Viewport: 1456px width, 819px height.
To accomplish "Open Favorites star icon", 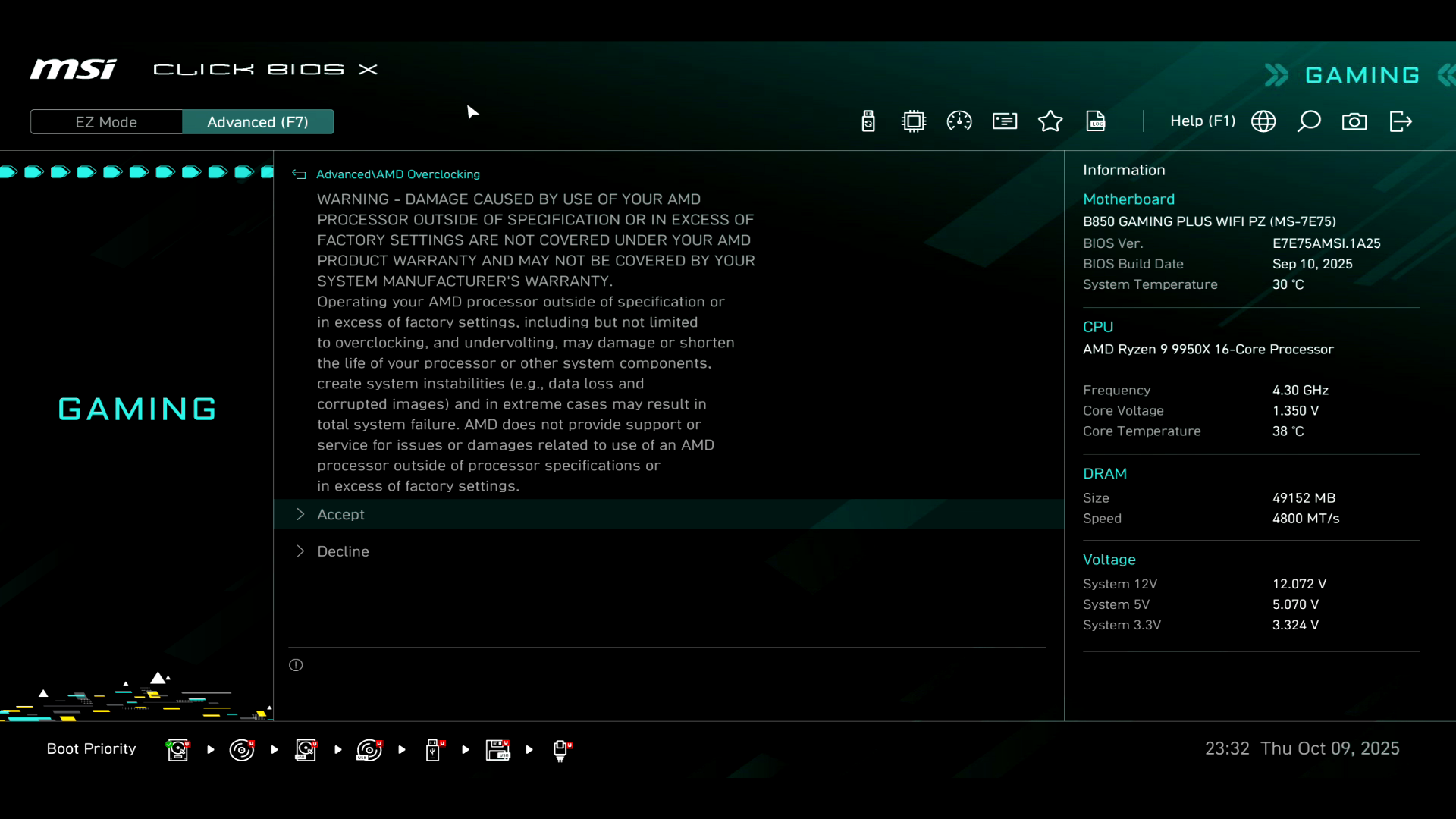I will [x=1050, y=121].
